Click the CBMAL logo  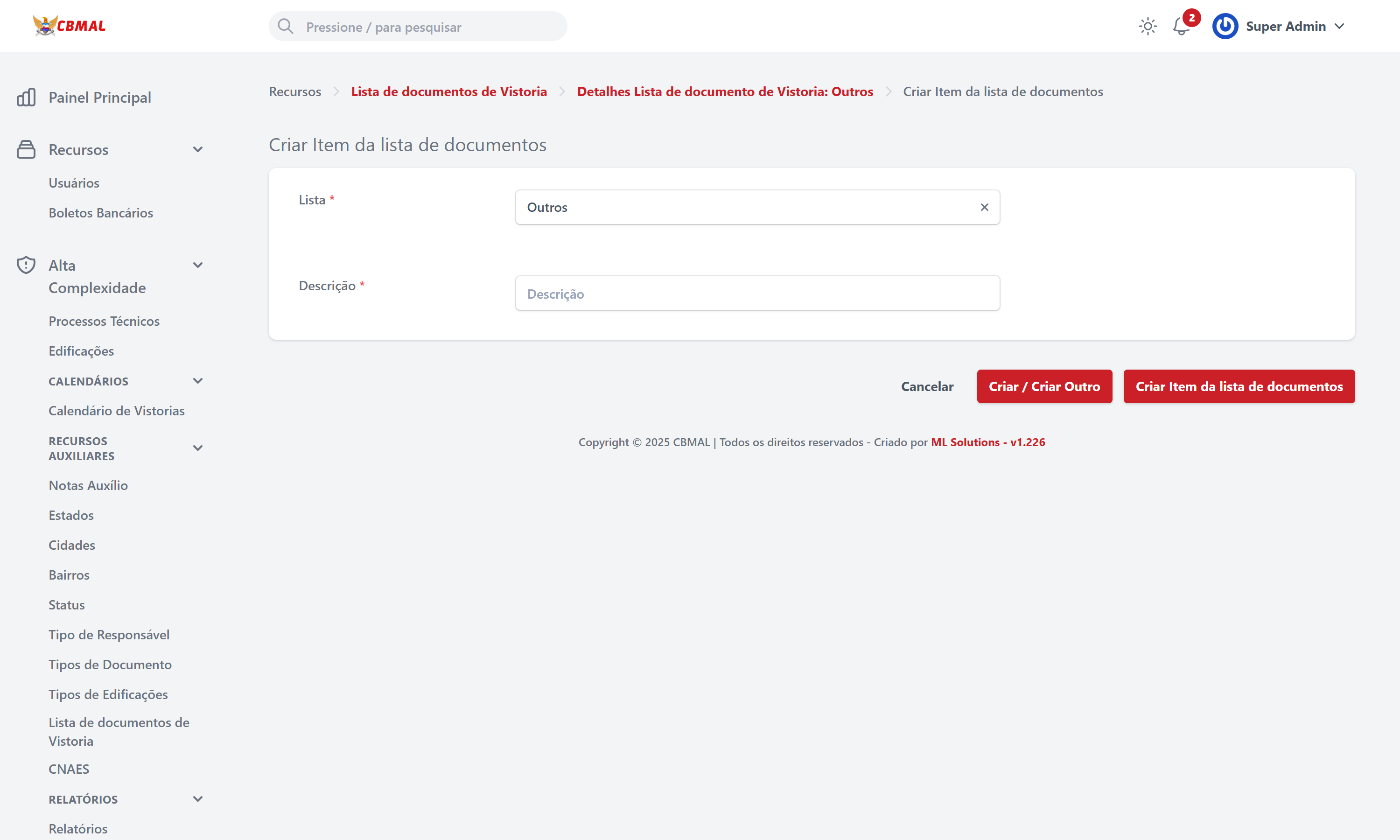[69, 26]
